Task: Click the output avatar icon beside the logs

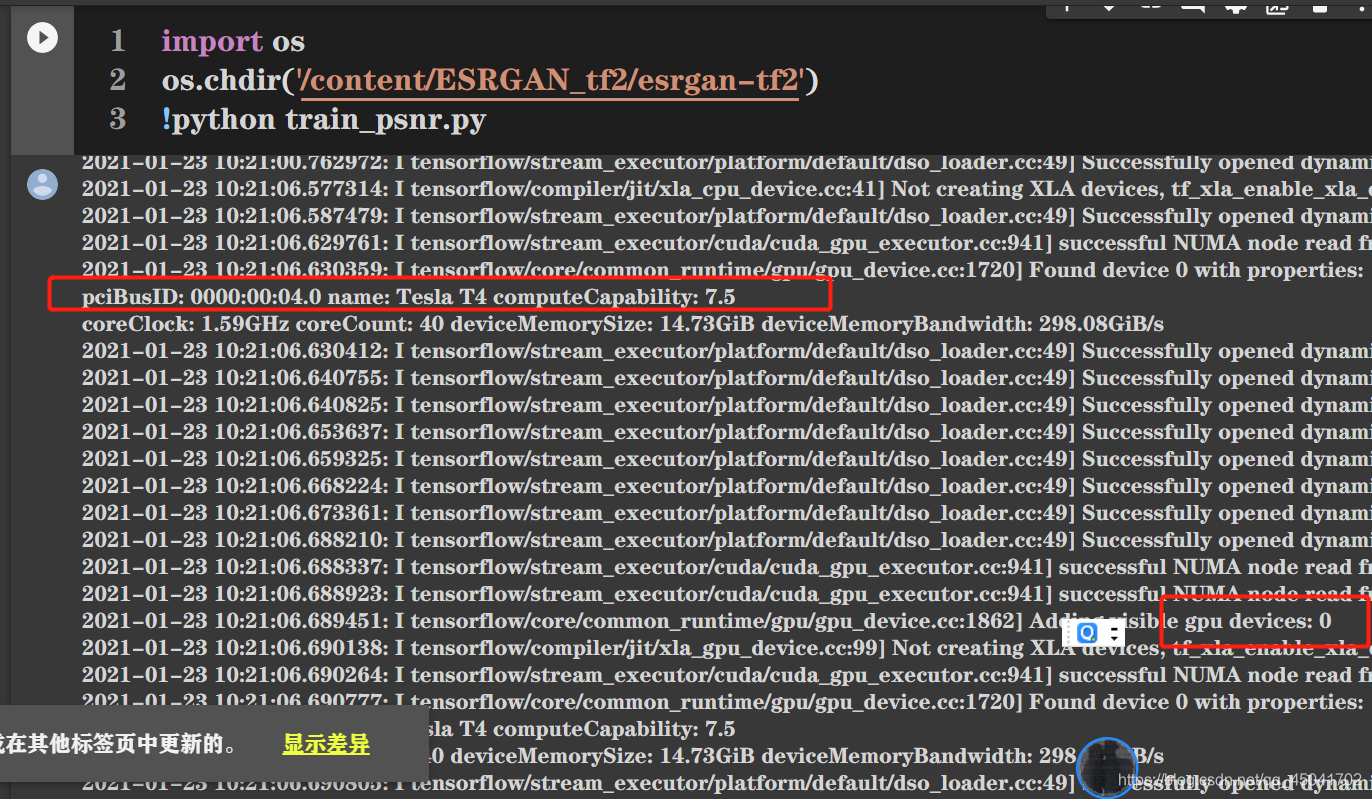Action: pos(42,184)
